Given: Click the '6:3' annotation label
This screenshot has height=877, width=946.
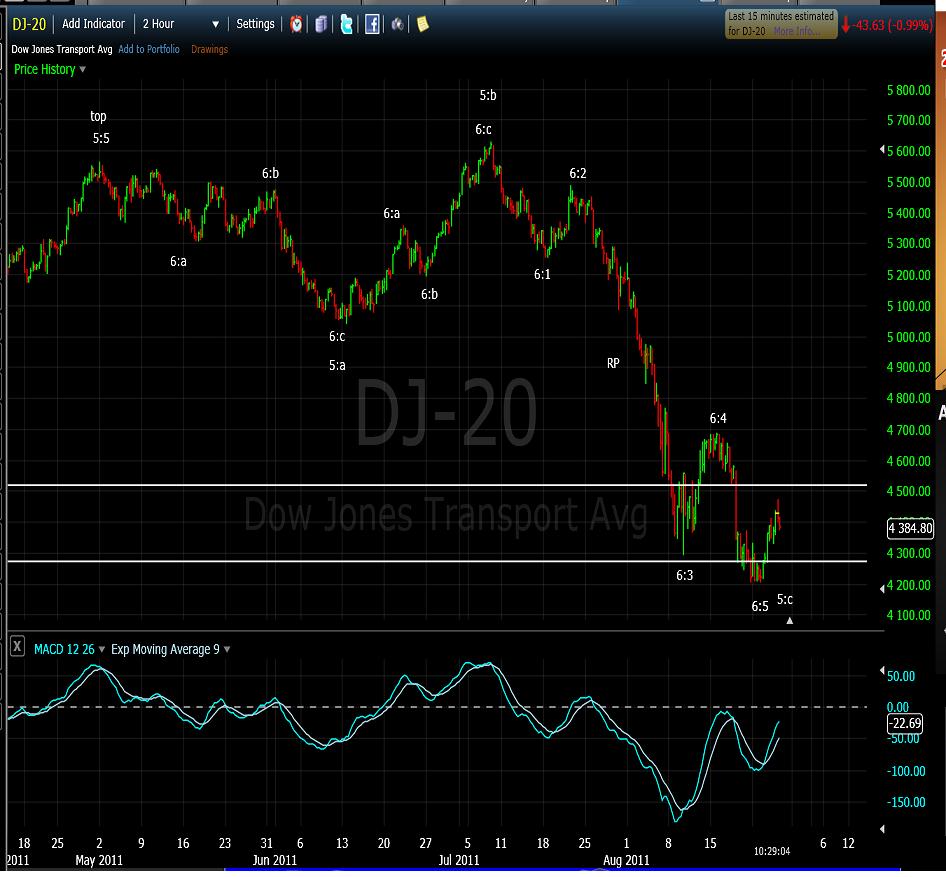Looking at the screenshot, I should click(x=685, y=575).
